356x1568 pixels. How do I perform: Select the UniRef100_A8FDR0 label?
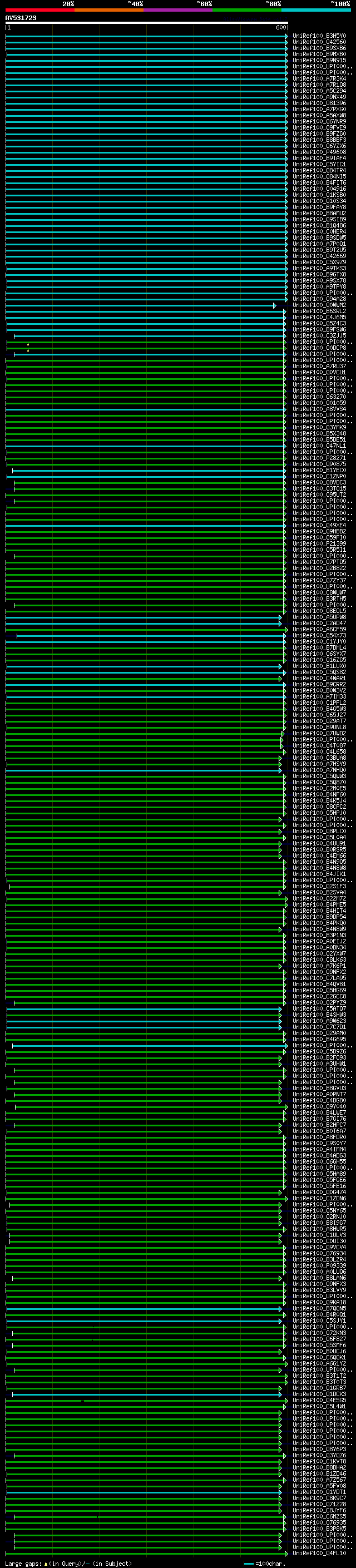[x=319, y=1137]
